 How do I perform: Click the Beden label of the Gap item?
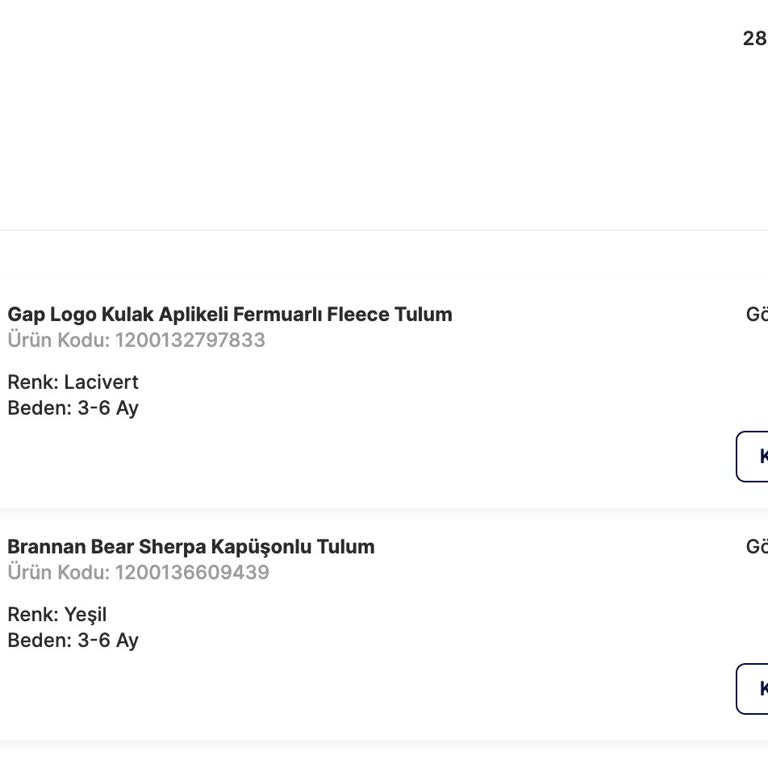pyautogui.click(x=39, y=408)
